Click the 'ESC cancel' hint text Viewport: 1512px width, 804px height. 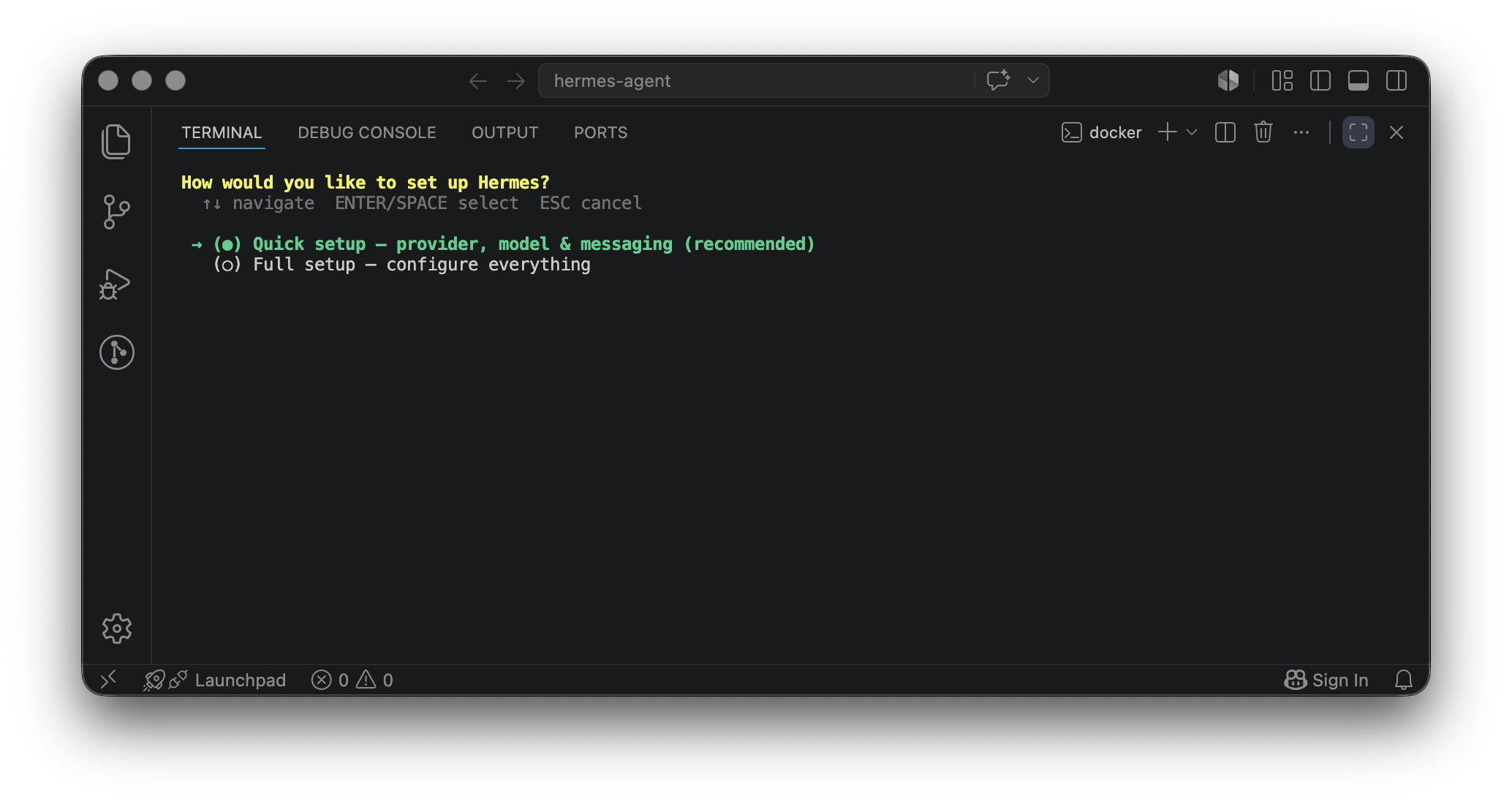(591, 203)
